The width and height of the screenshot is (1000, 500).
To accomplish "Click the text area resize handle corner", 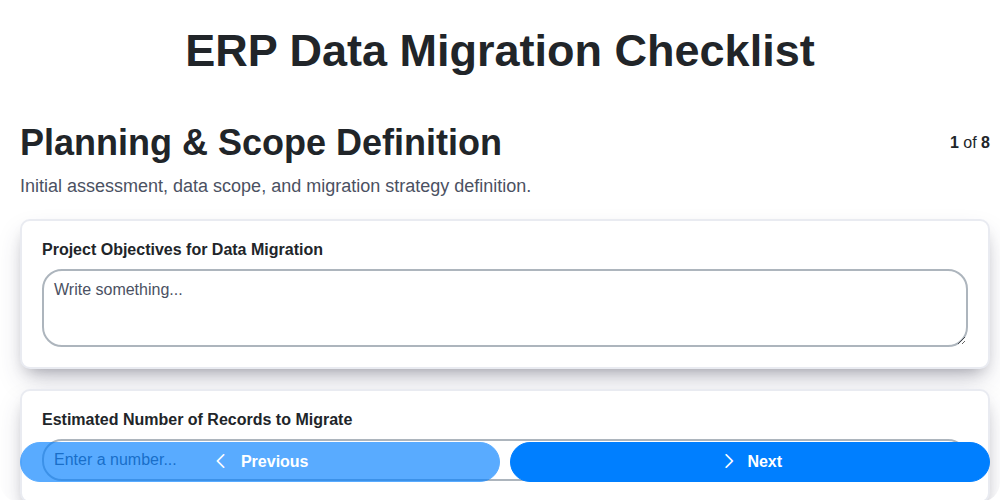I will [x=961, y=340].
